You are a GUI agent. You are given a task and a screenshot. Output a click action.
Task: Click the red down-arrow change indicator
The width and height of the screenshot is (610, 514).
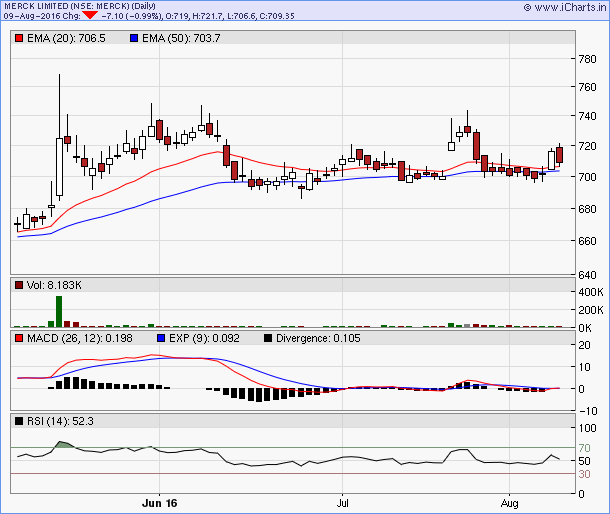[x=90, y=15]
